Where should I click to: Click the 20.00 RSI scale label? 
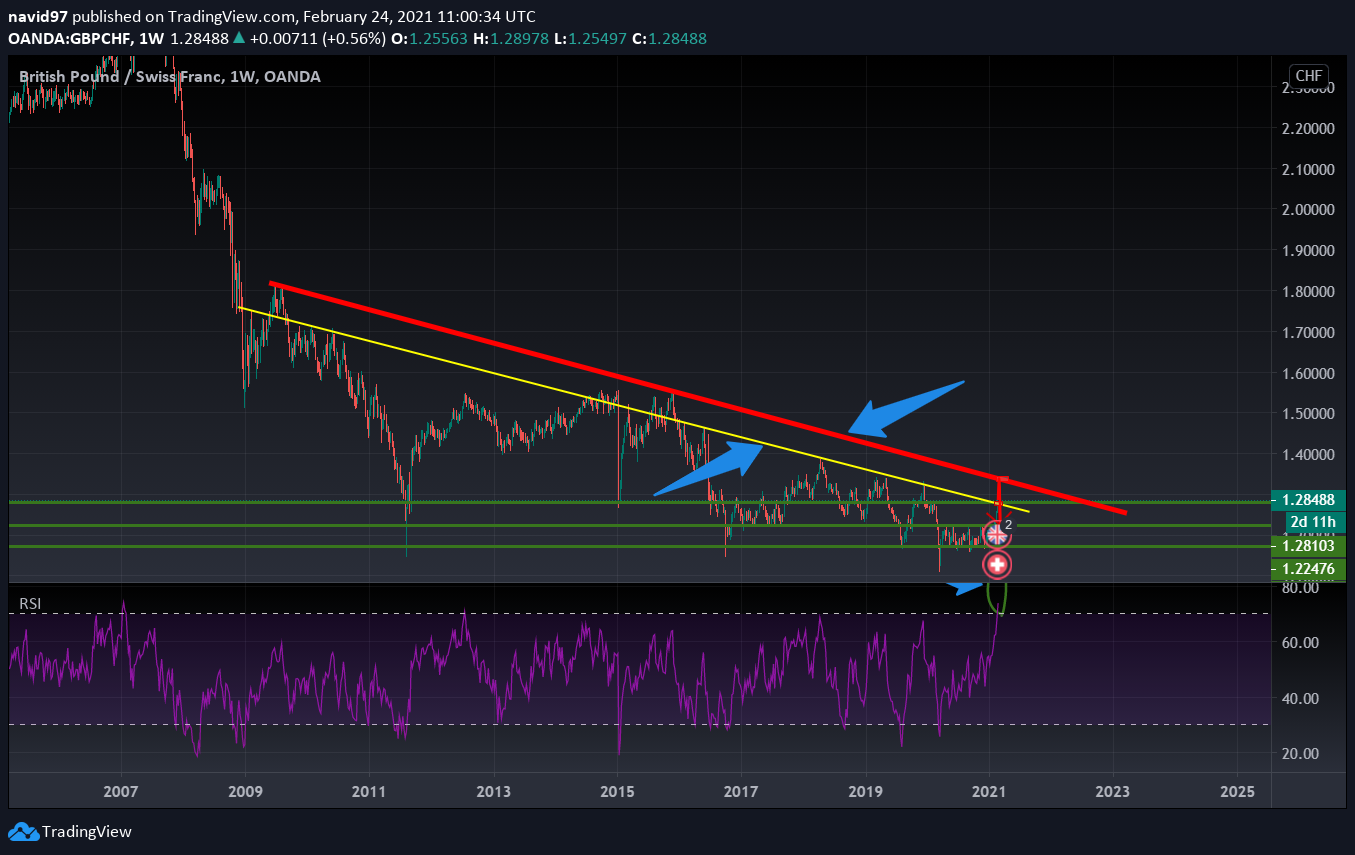click(1299, 753)
